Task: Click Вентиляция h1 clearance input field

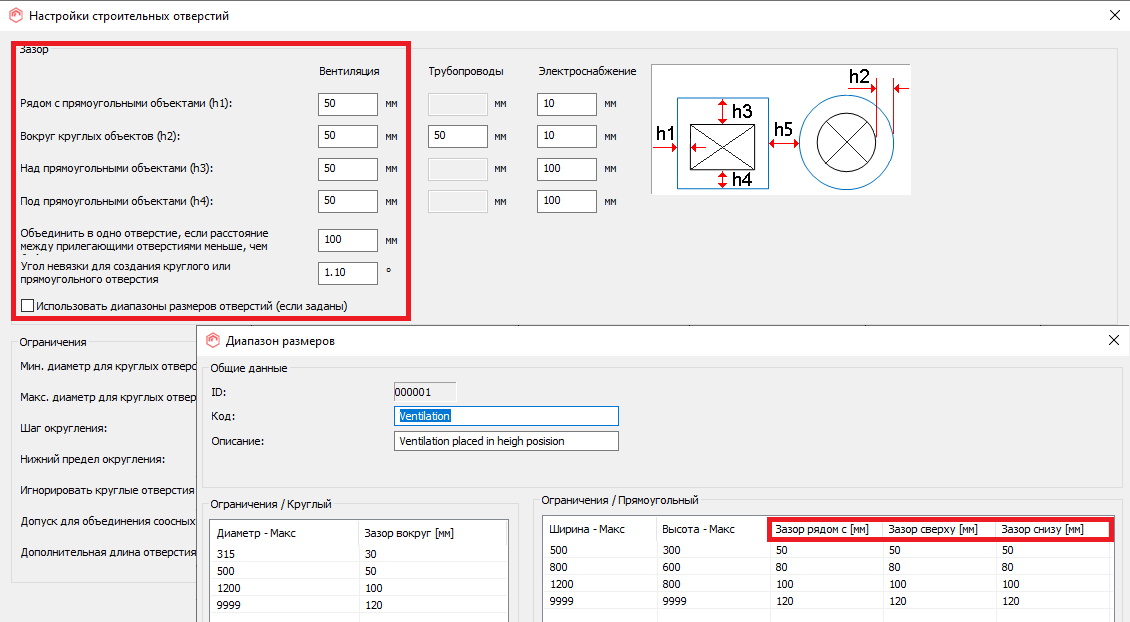Action: pos(348,104)
